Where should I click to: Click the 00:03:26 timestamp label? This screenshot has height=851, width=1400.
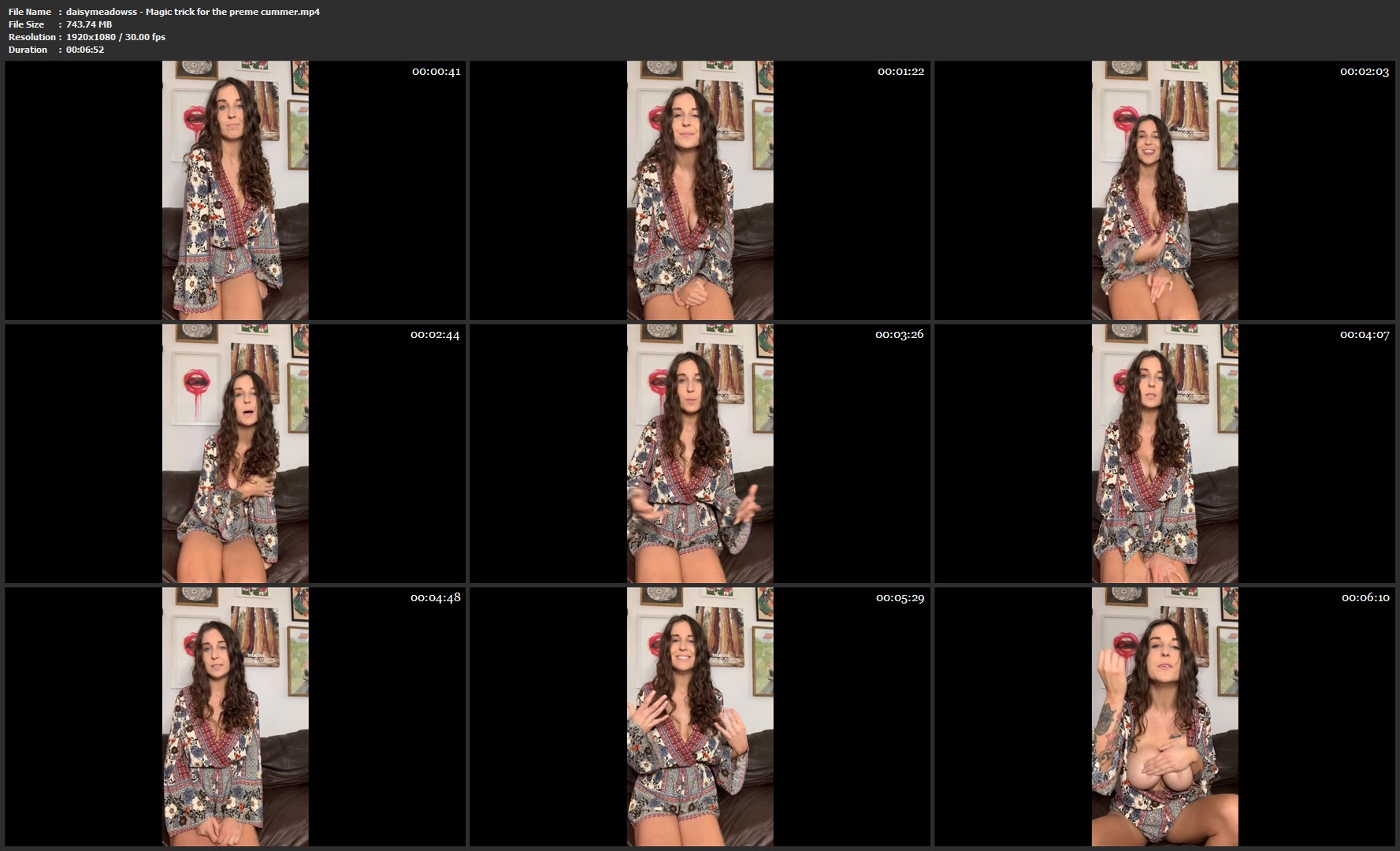coord(899,335)
